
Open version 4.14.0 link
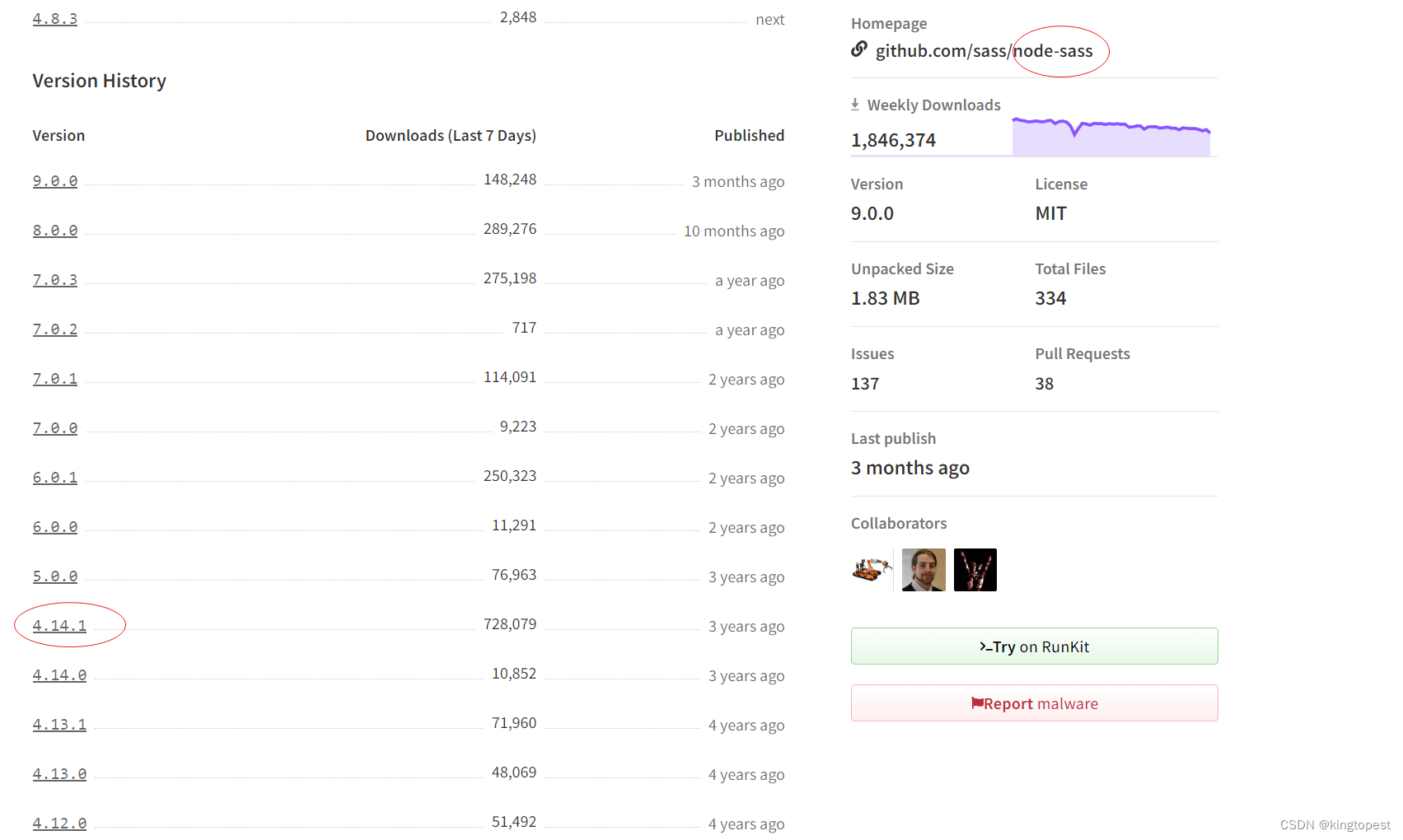59,675
